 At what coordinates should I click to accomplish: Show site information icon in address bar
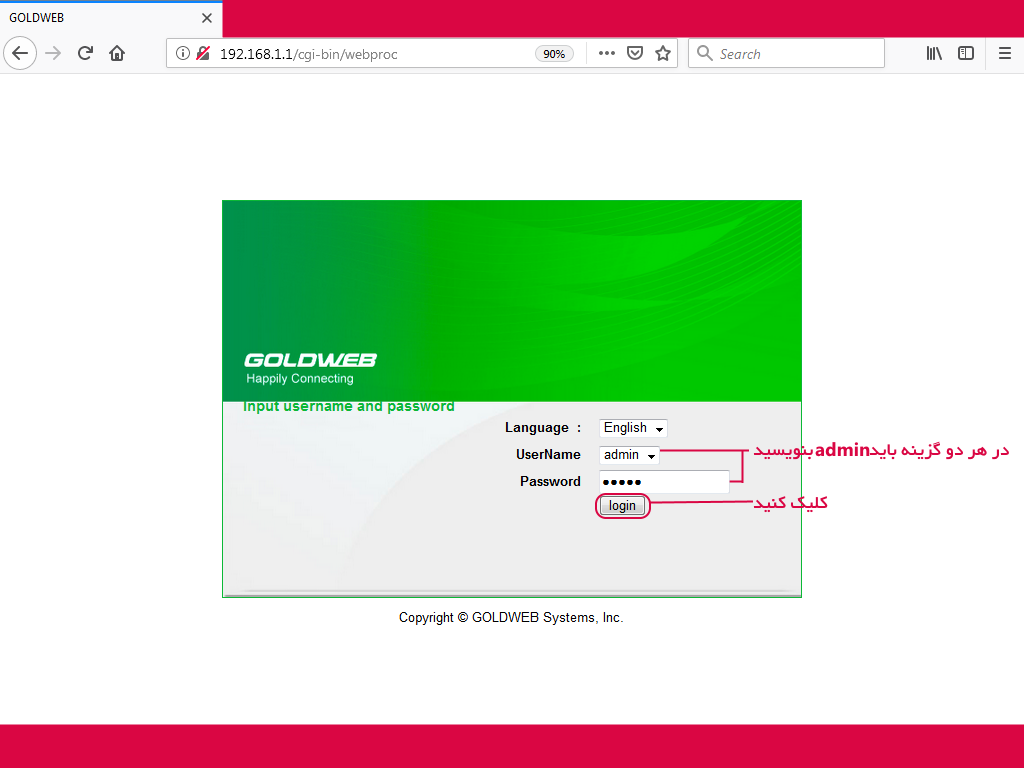point(183,54)
